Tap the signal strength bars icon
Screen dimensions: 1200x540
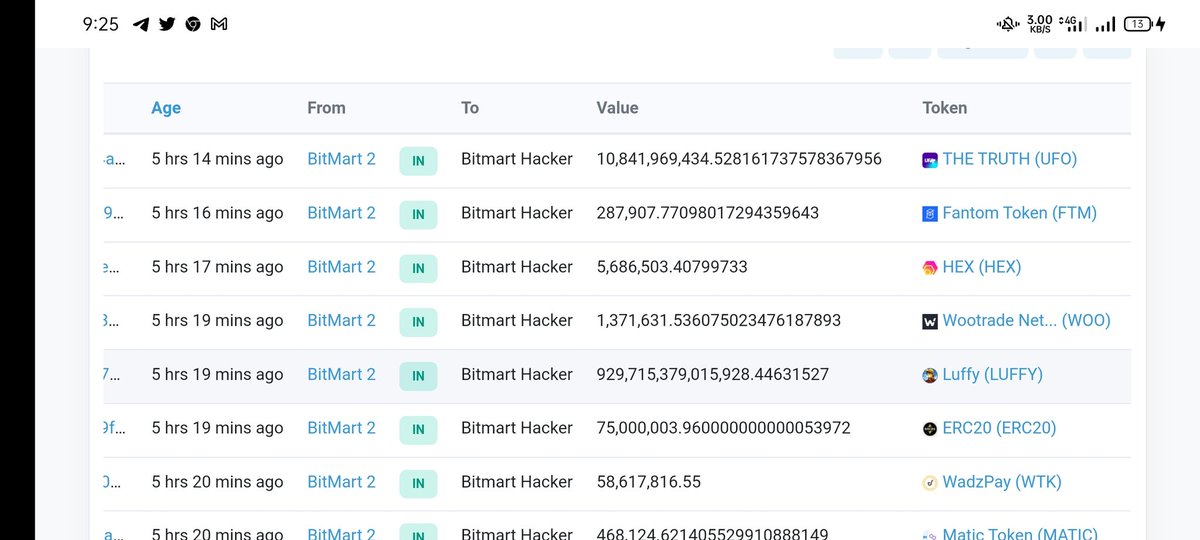(1105, 24)
